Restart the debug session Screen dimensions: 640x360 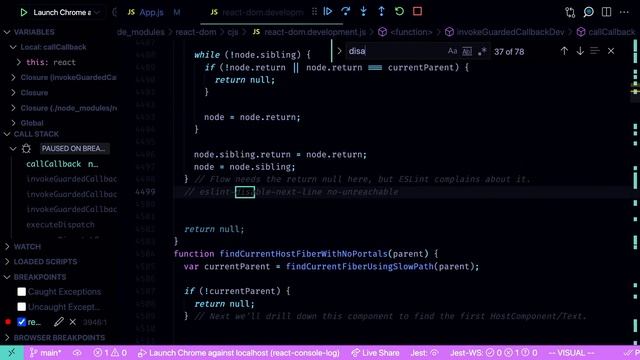click(x=399, y=11)
